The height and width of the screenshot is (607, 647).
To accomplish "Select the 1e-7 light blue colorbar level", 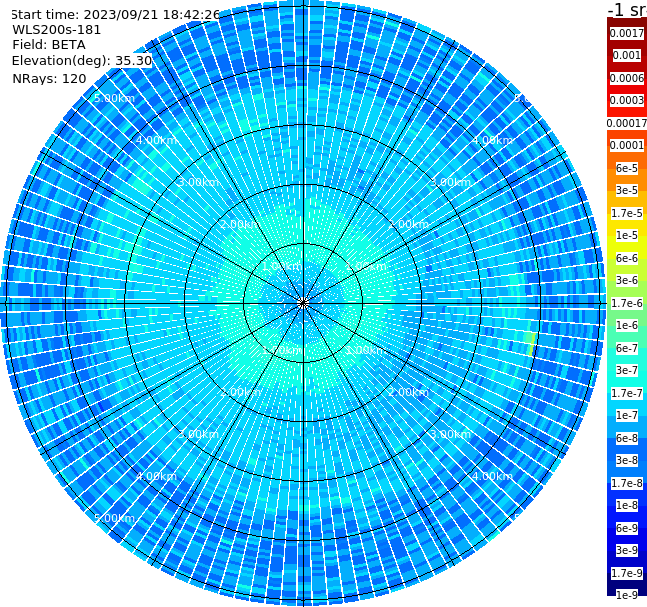I will click(627, 415).
